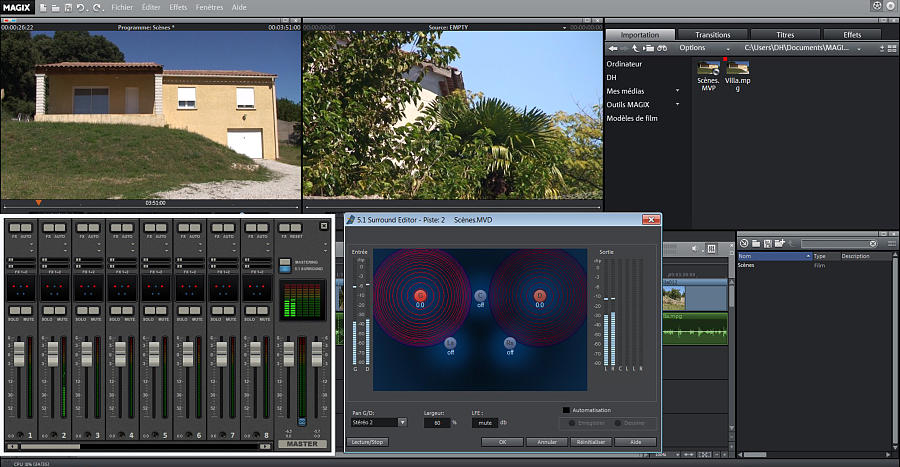Screen dimensions: 900x467
Task: Open Source monitor EMPTY dropdown arrow
Action: coord(564,28)
